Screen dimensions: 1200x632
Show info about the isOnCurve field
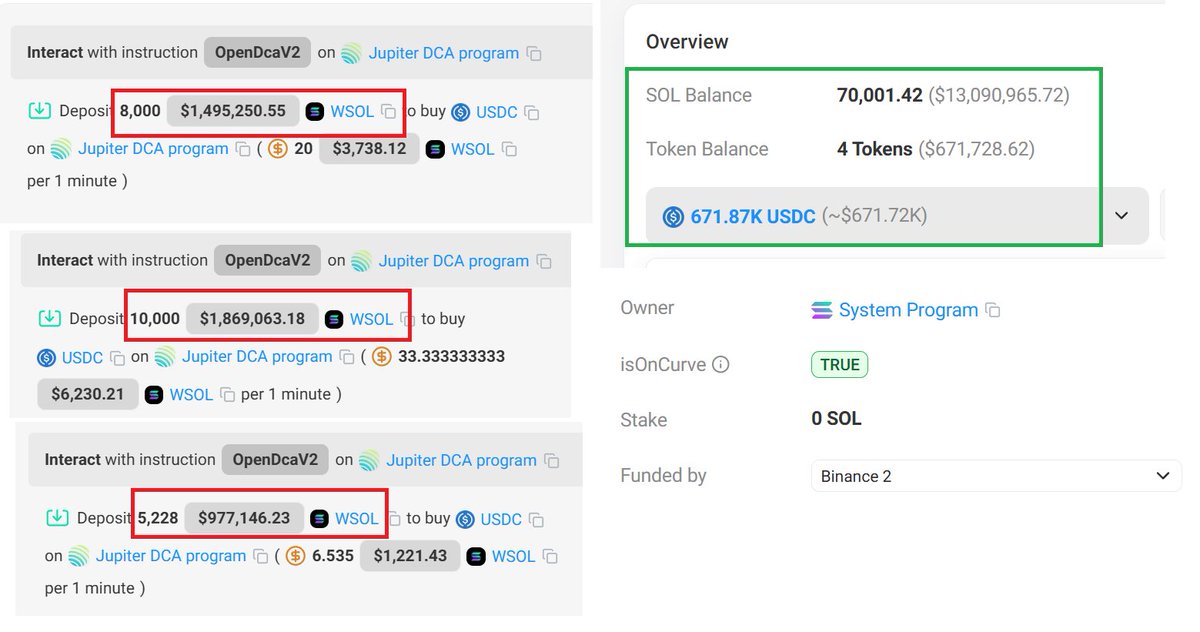coord(720,365)
